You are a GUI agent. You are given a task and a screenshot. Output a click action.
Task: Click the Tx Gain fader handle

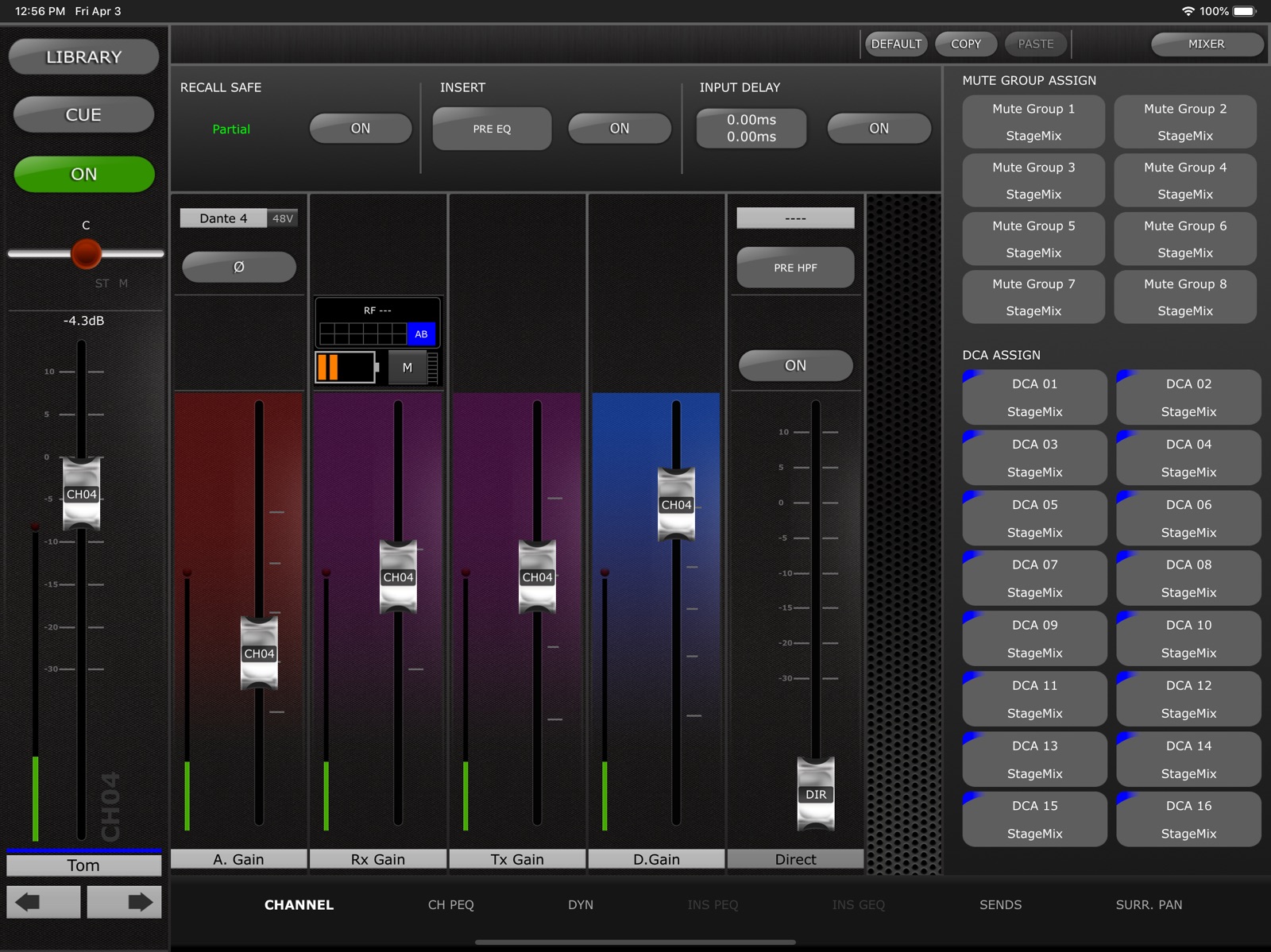tap(537, 577)
